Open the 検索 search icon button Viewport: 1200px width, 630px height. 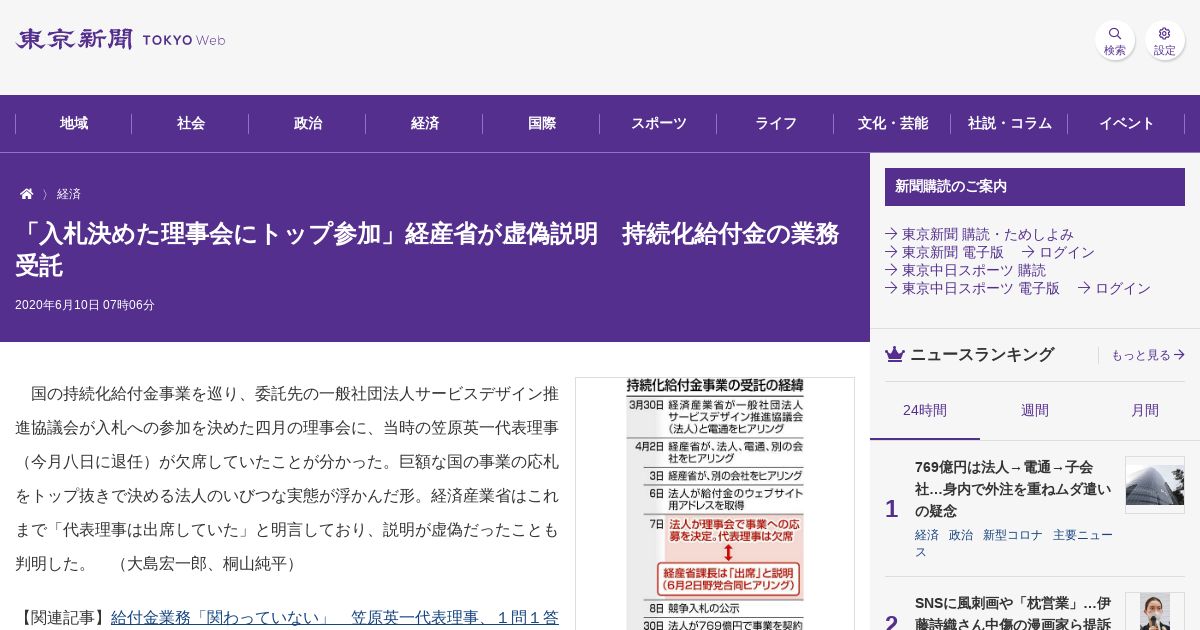click(x=1115, y=40)
